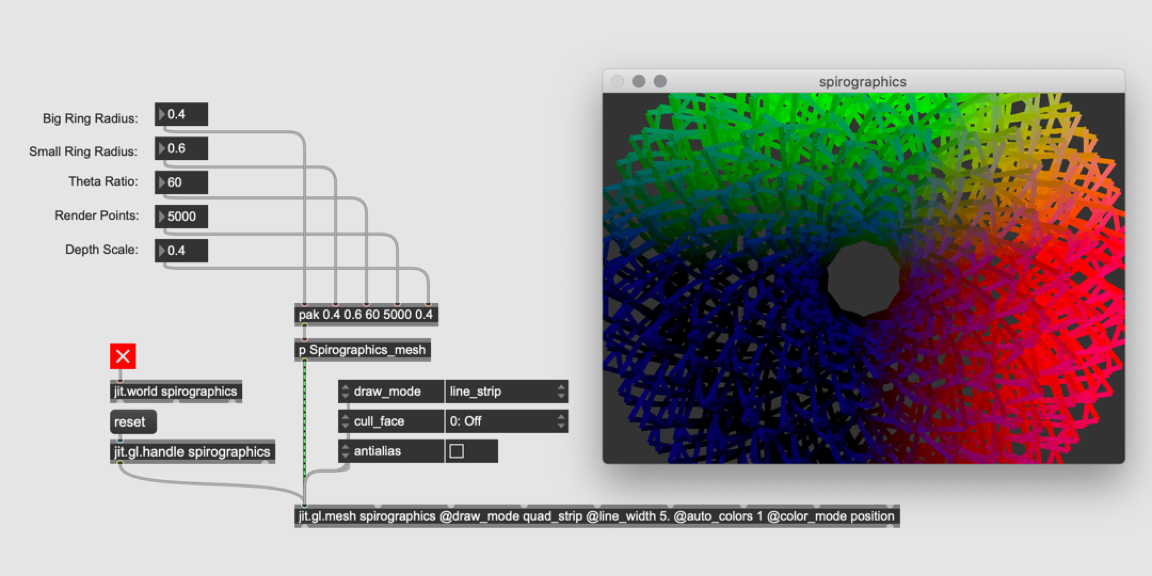Click the Small Ring Radius number box triangle
The height and width of the screenshot is (576, 1152).
coord(162,148)
